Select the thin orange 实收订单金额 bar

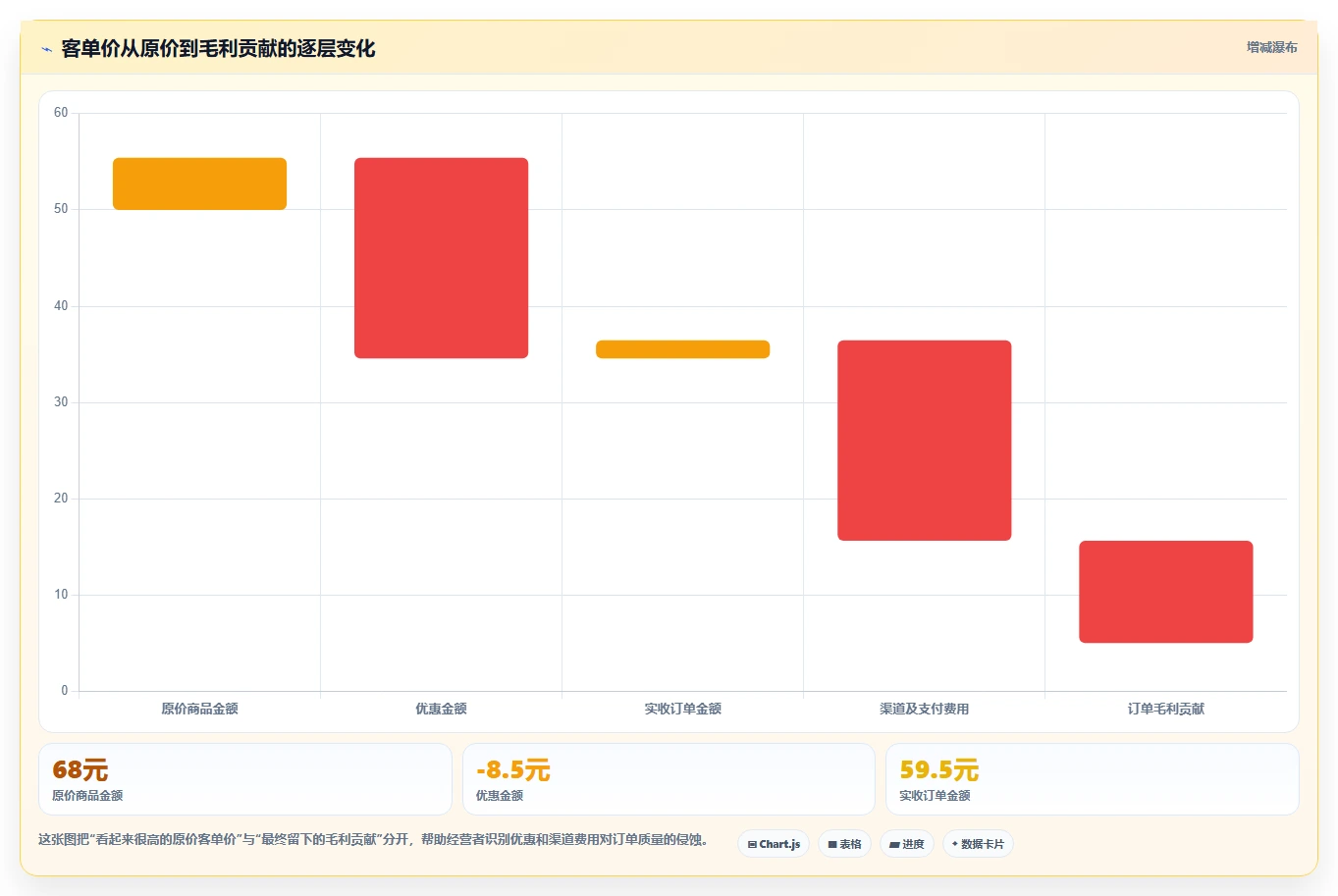click(x=682, y=349)
